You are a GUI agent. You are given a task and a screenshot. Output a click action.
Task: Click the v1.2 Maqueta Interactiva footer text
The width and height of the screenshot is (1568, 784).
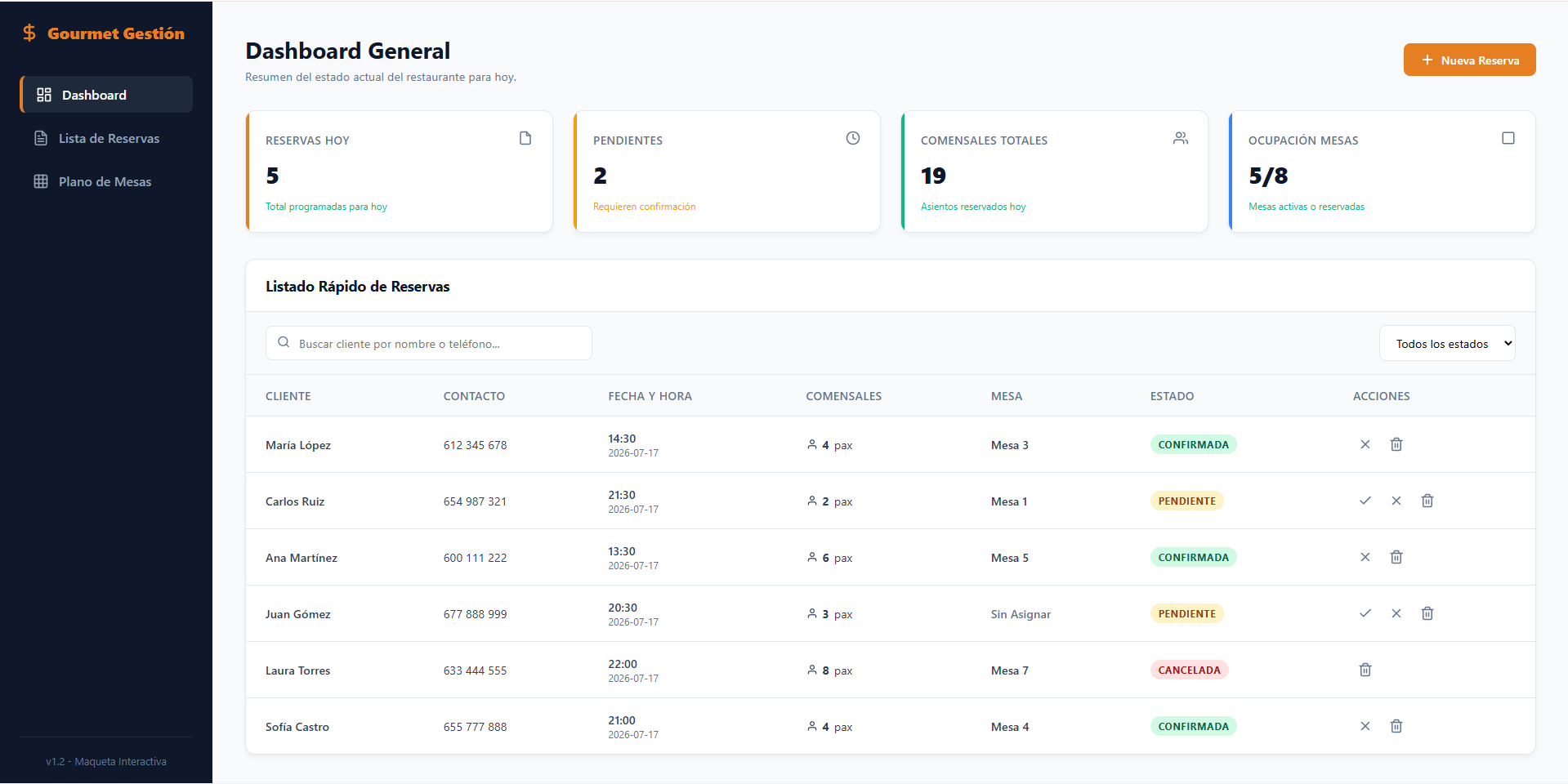click(x=106, y=761)
